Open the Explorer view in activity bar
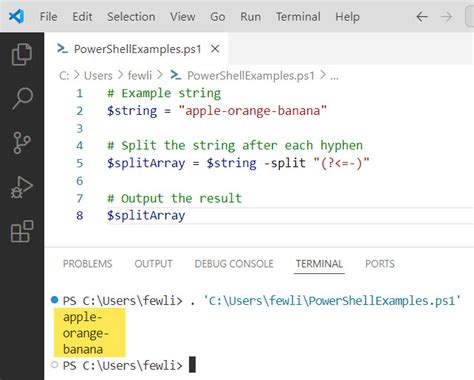This screenshot has width=474, height=380. click(22, 54)
